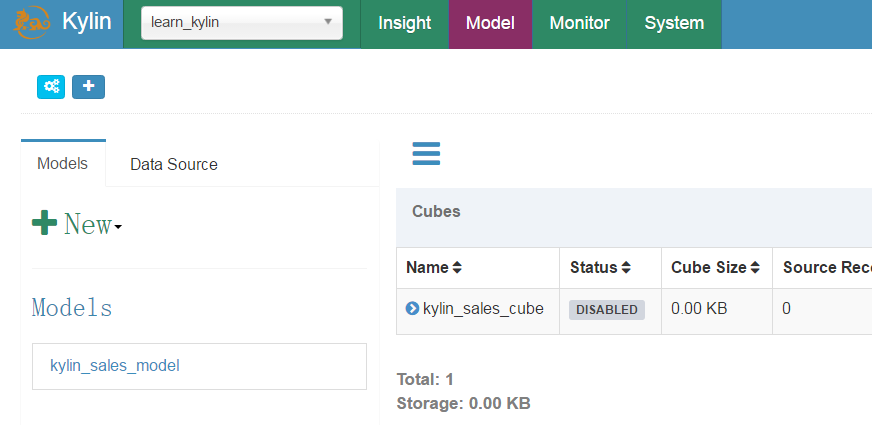Click the Kylin brand title
This screenshot has width=872, height=425.
click(87, 22)
